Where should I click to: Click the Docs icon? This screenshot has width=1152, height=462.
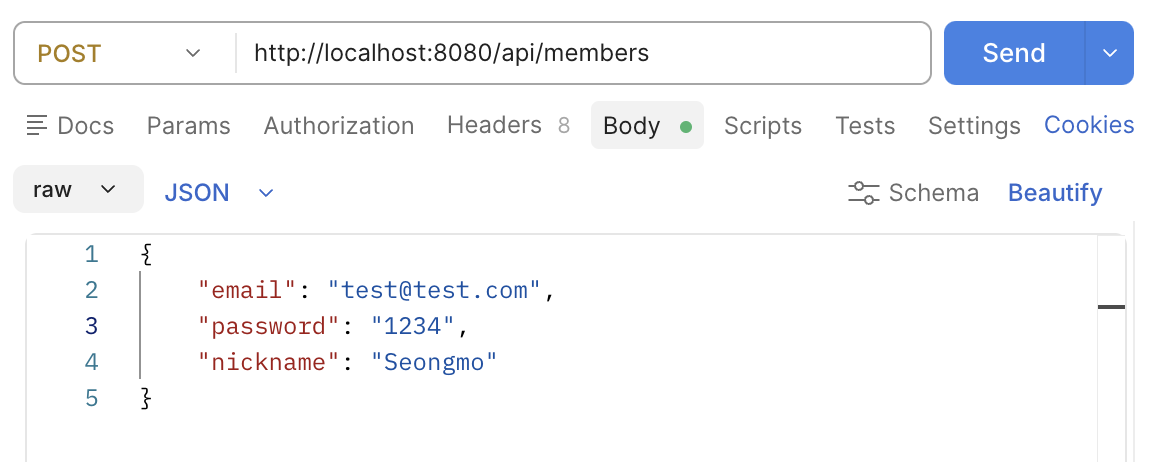(37, 125)
